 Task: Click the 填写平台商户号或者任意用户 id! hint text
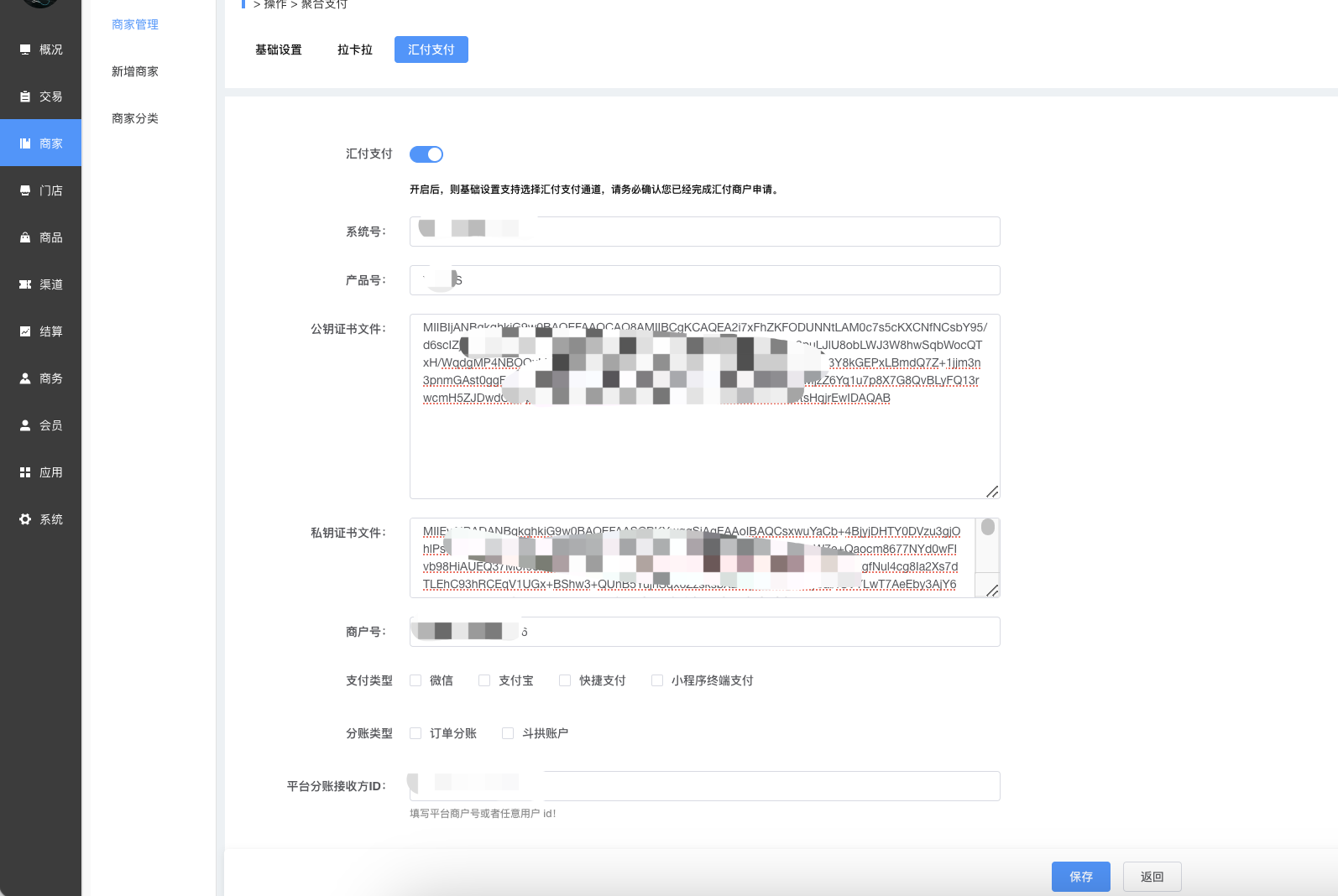click(483, 814)
